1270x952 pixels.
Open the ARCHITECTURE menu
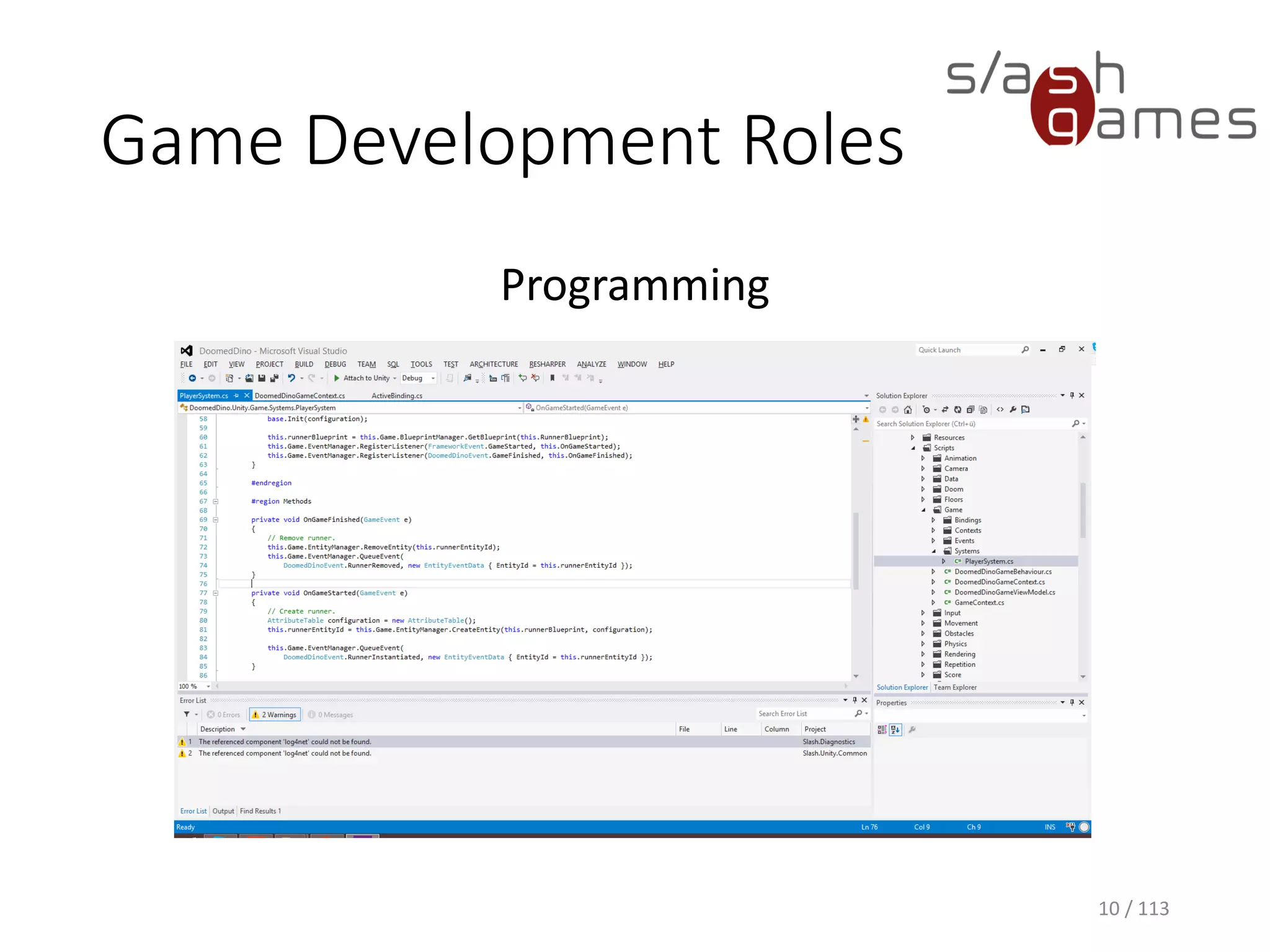[x=494, y=364]
